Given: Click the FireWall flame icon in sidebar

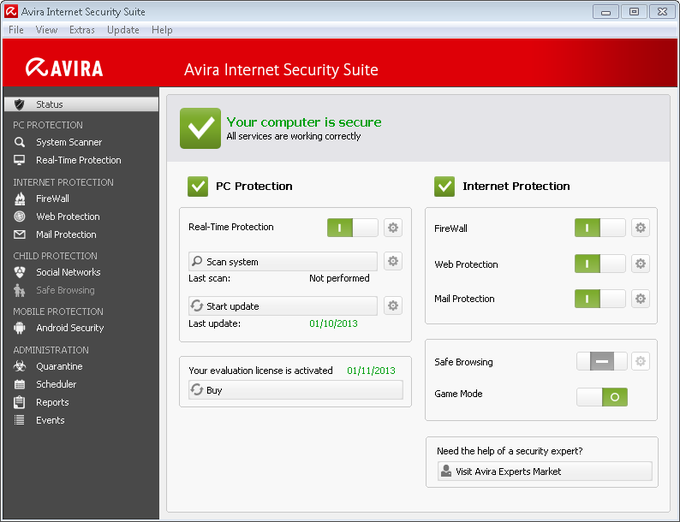Looking at the screenshot, I should 20,199.
